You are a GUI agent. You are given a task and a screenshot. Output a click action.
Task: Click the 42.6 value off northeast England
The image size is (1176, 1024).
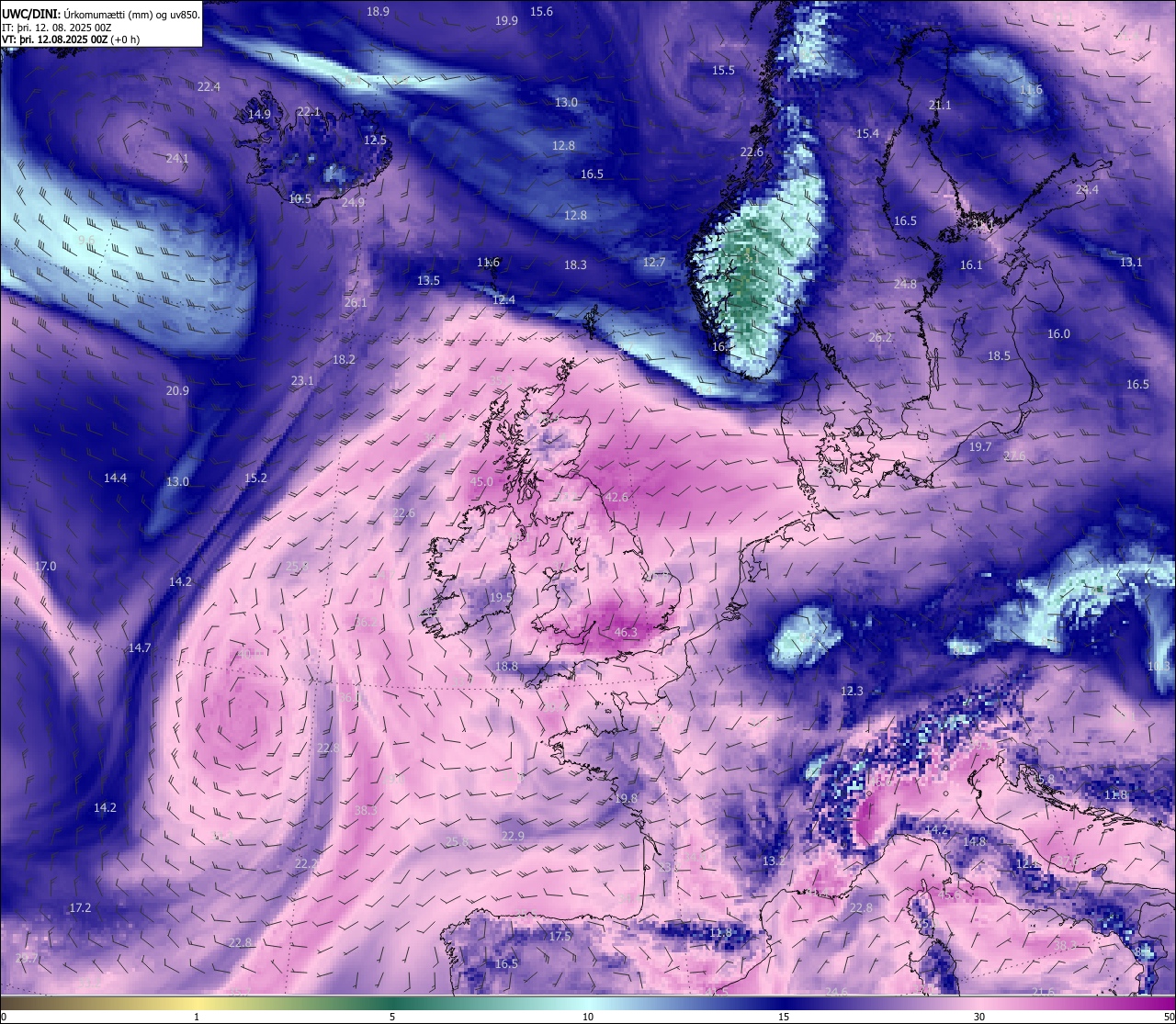[x=616, y=497]
